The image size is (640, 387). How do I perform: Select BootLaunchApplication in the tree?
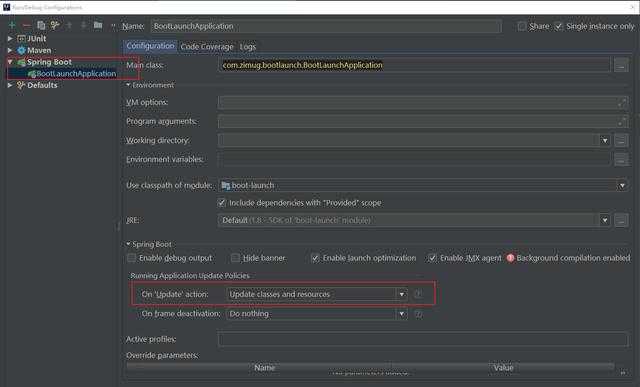(x=76, y=73)
